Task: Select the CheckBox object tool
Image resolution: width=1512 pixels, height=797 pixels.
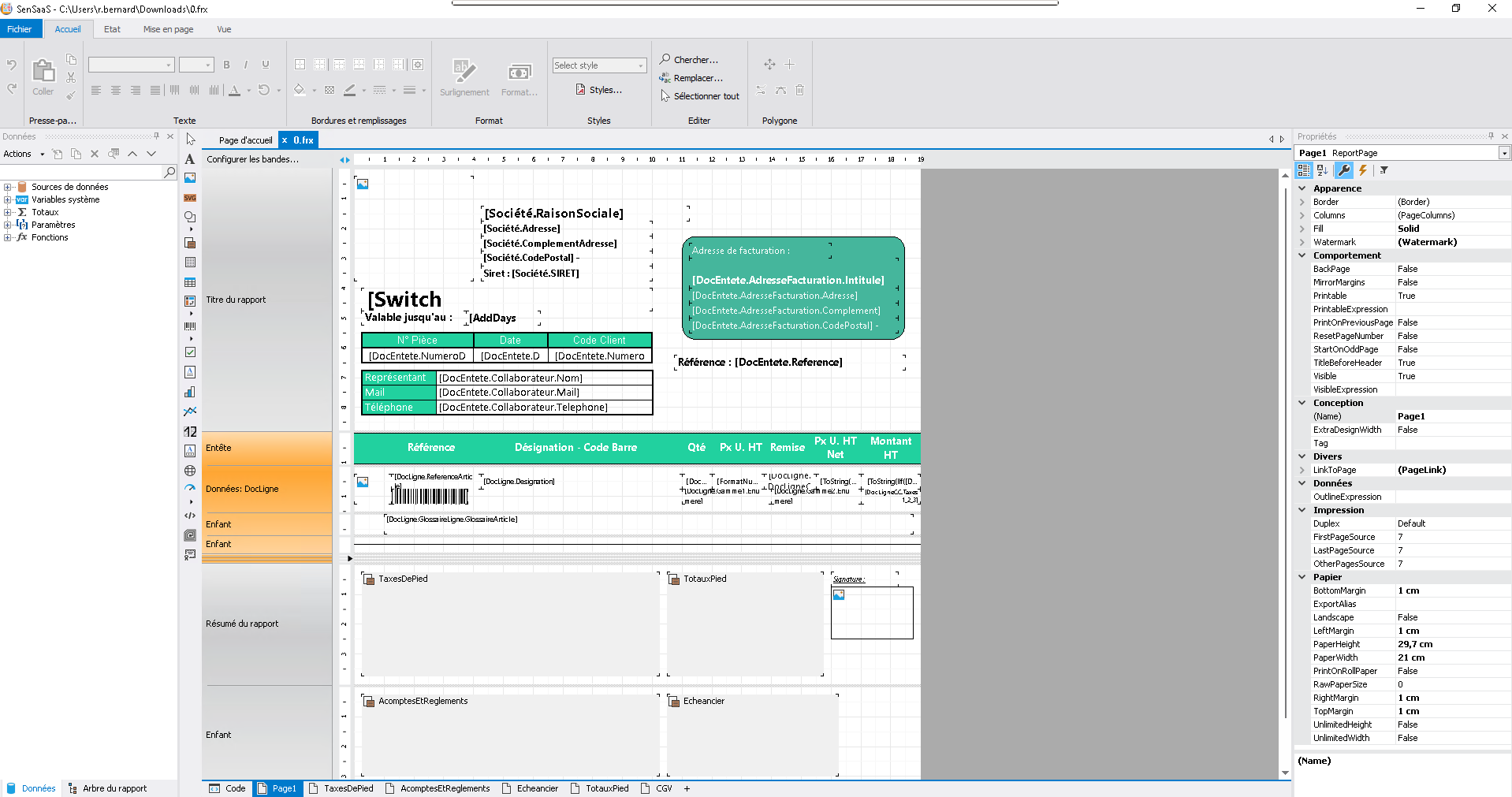Action: click(x=190, y=352)
